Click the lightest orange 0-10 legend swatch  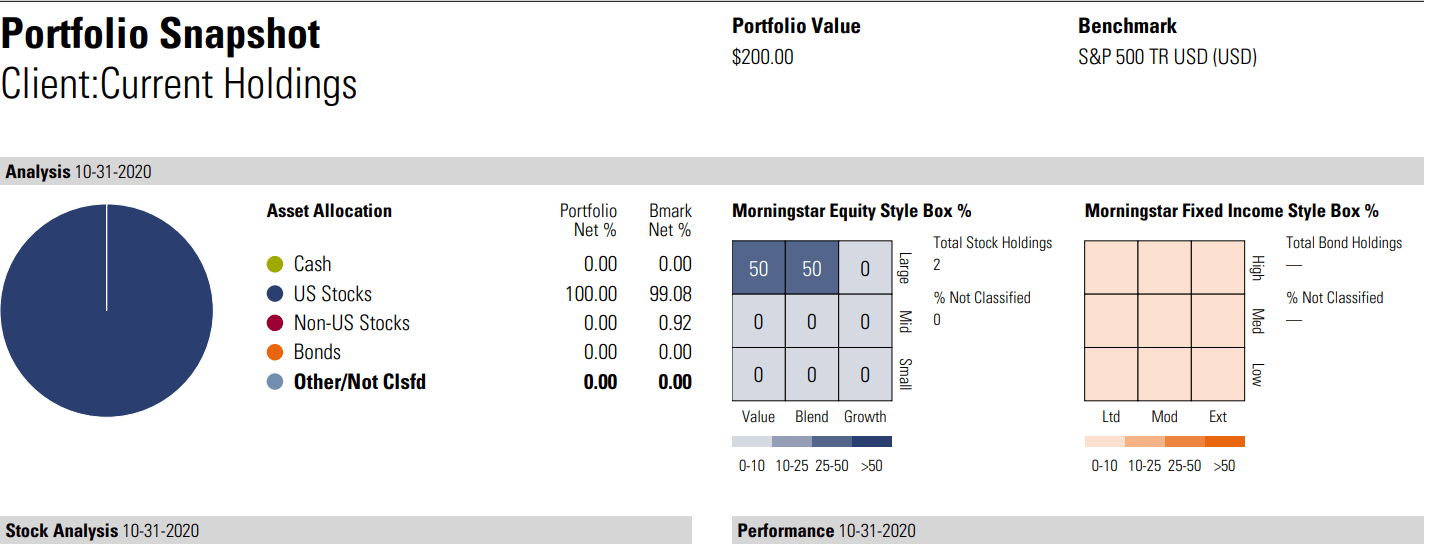[x=1104, y=441]
